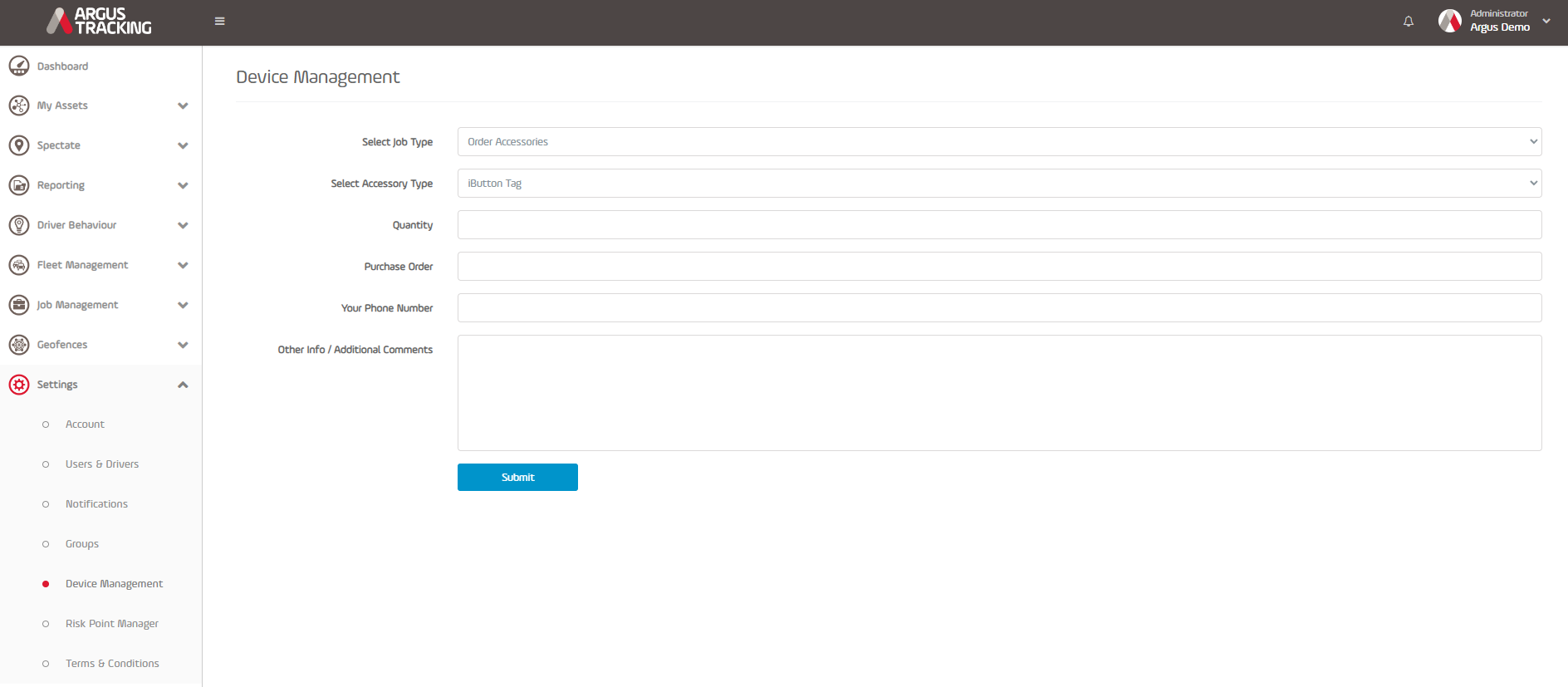Viewport: 1568px width, 687px height.
Task: Expand the My Assets chevron
Action: [183, 106]
